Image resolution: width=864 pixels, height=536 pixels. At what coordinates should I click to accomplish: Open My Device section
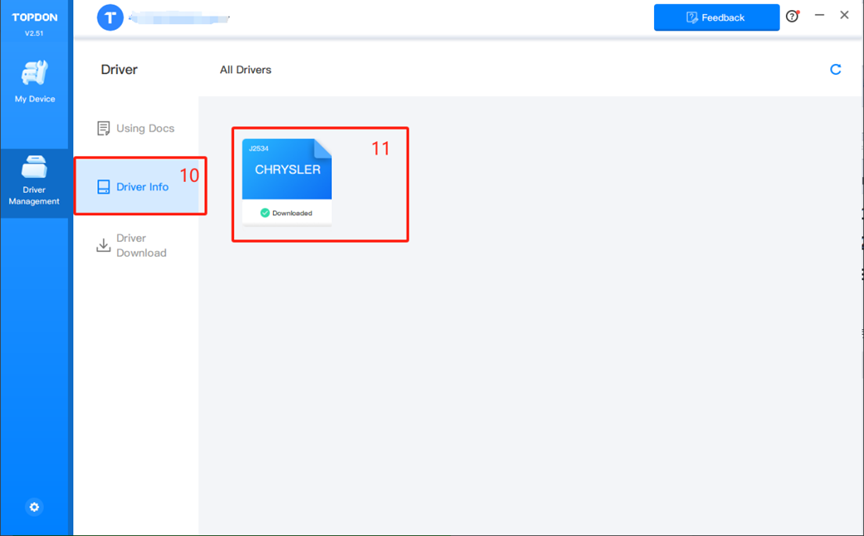point(35,82)
